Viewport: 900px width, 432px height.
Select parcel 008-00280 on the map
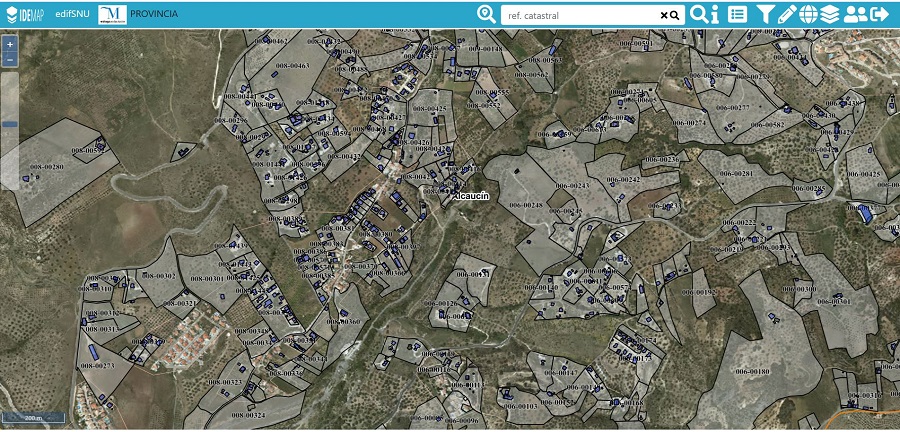[x=47, y=167]
